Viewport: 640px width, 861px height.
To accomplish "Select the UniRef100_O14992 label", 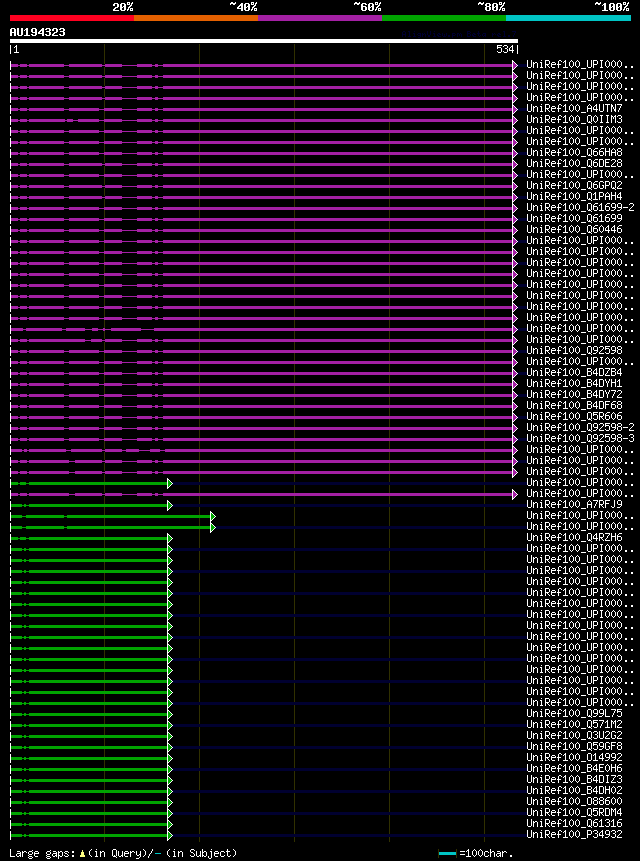I will point(574,758).
